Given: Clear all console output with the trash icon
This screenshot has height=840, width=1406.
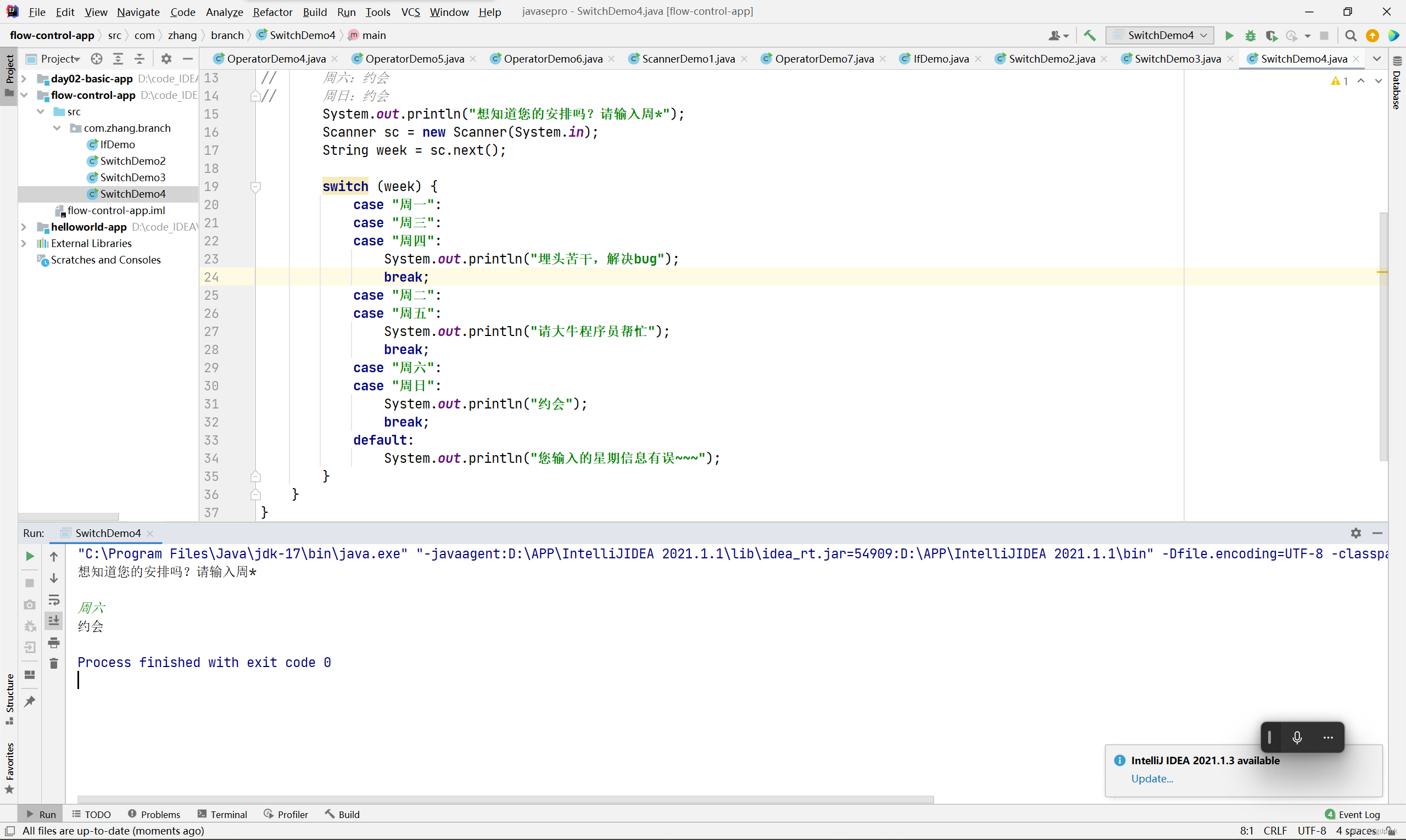Looking at the screenshot, I should pyautogui.click(x=54, y=663).
